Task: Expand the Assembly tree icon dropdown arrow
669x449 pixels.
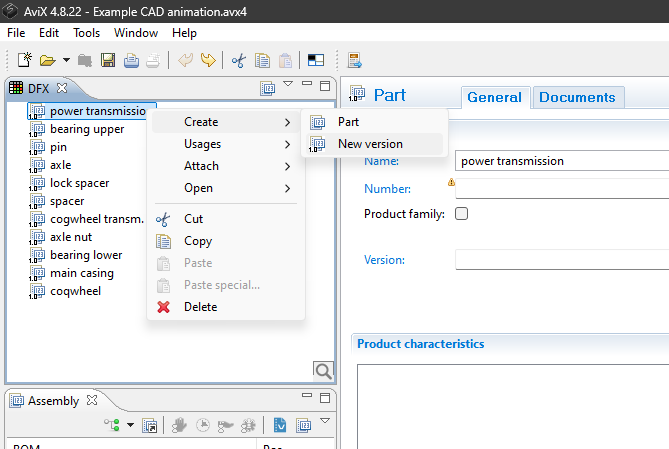Action: point(130,426)
